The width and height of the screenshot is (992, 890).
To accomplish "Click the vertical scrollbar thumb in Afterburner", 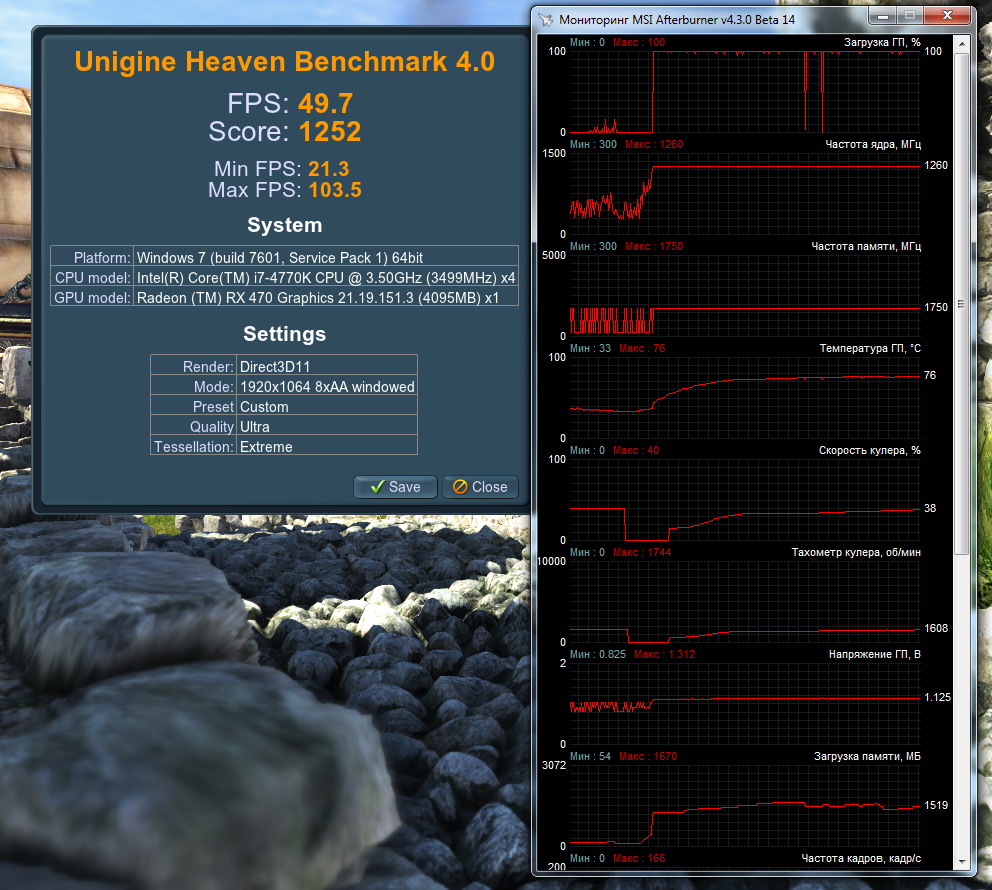I will pyautogui.click(x=962, y=304).
